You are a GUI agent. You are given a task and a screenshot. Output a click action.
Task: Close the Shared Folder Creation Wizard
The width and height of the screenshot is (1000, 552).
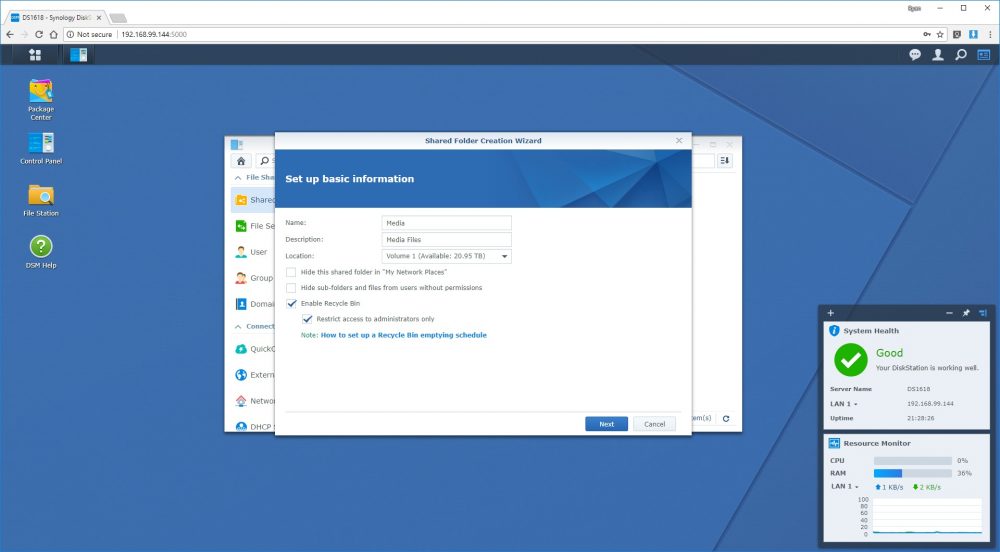tap(679, 140)
